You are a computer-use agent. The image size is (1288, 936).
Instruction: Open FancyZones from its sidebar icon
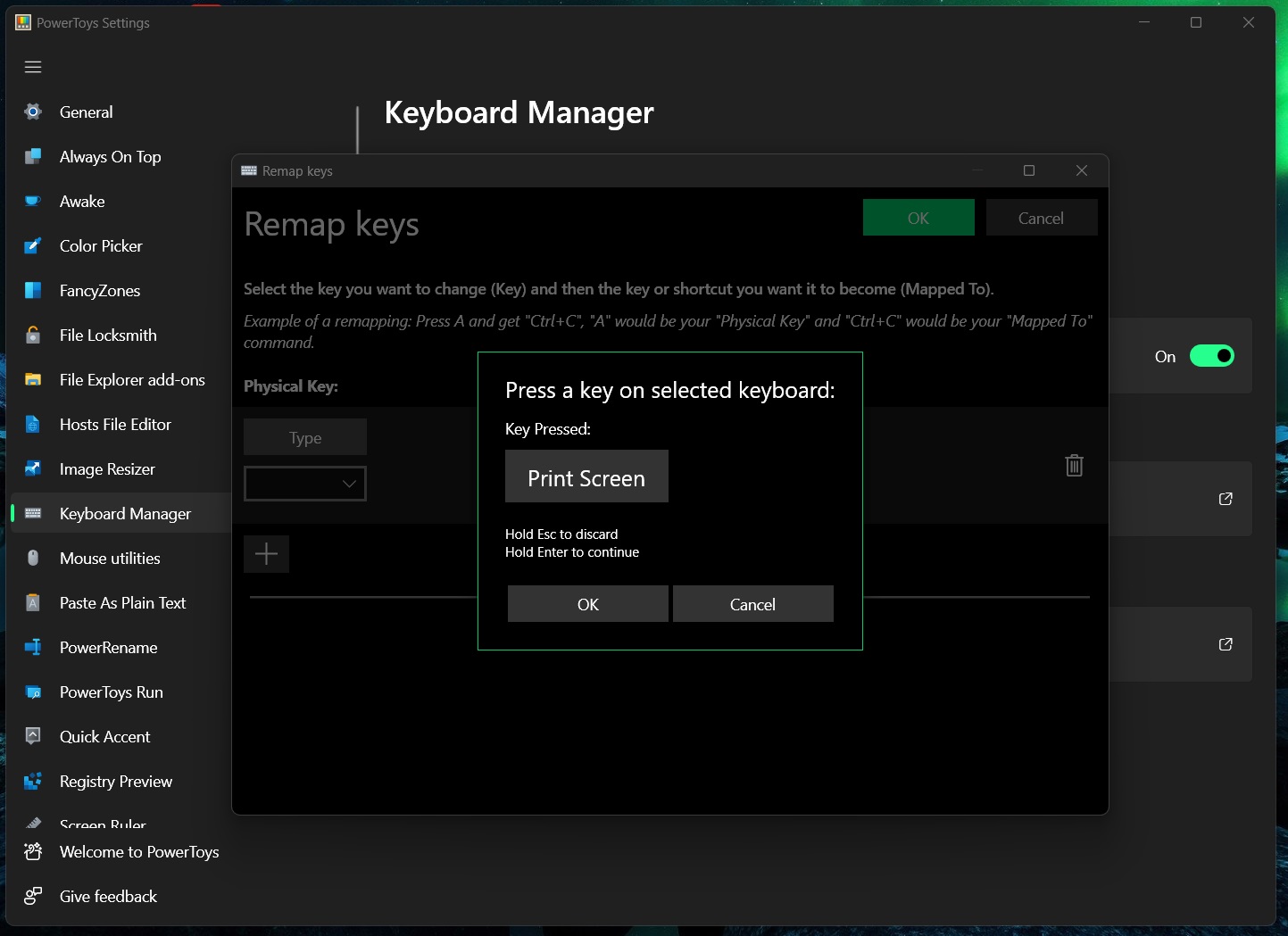(33, 290)
